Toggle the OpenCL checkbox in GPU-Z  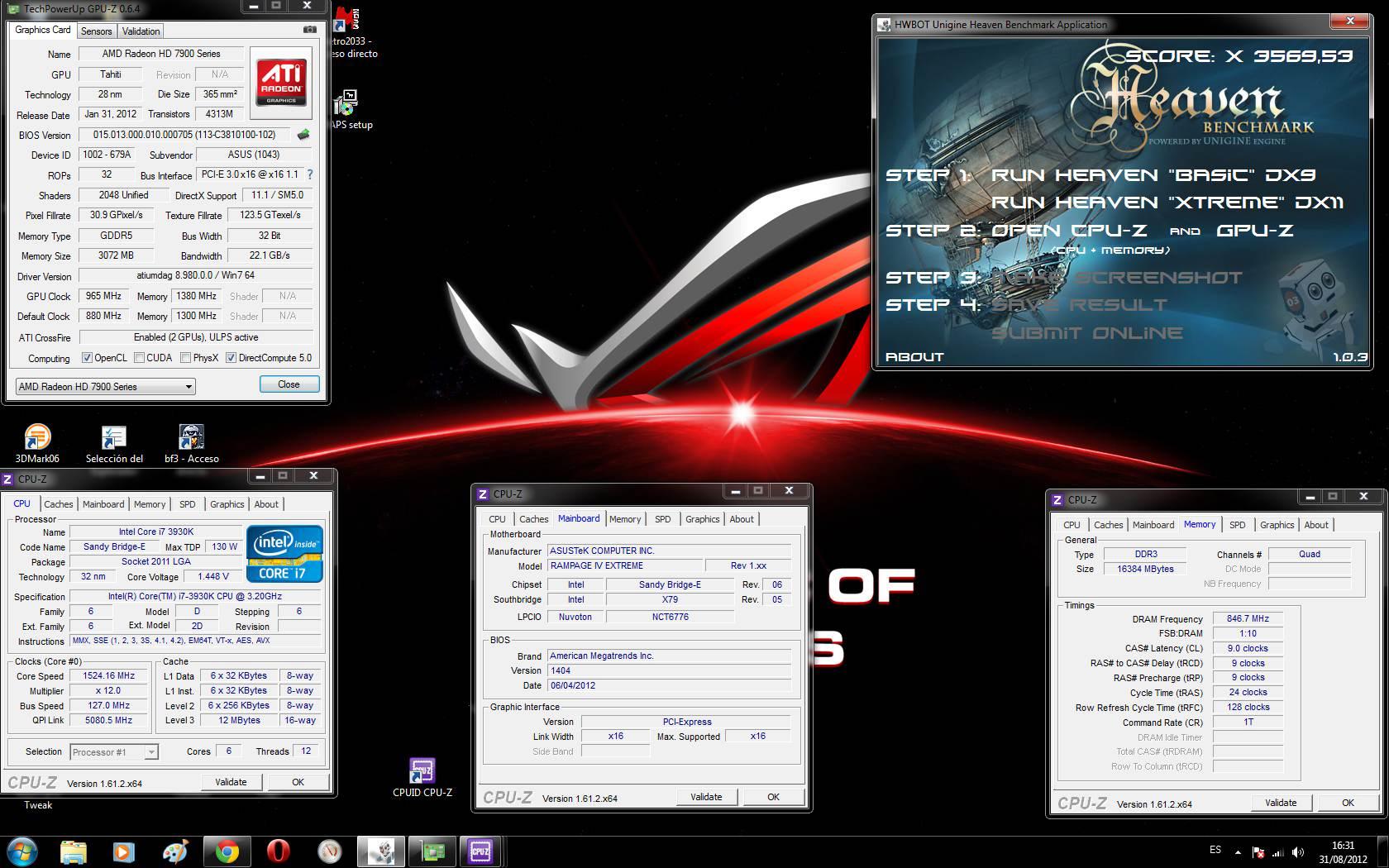coord(87,358)
